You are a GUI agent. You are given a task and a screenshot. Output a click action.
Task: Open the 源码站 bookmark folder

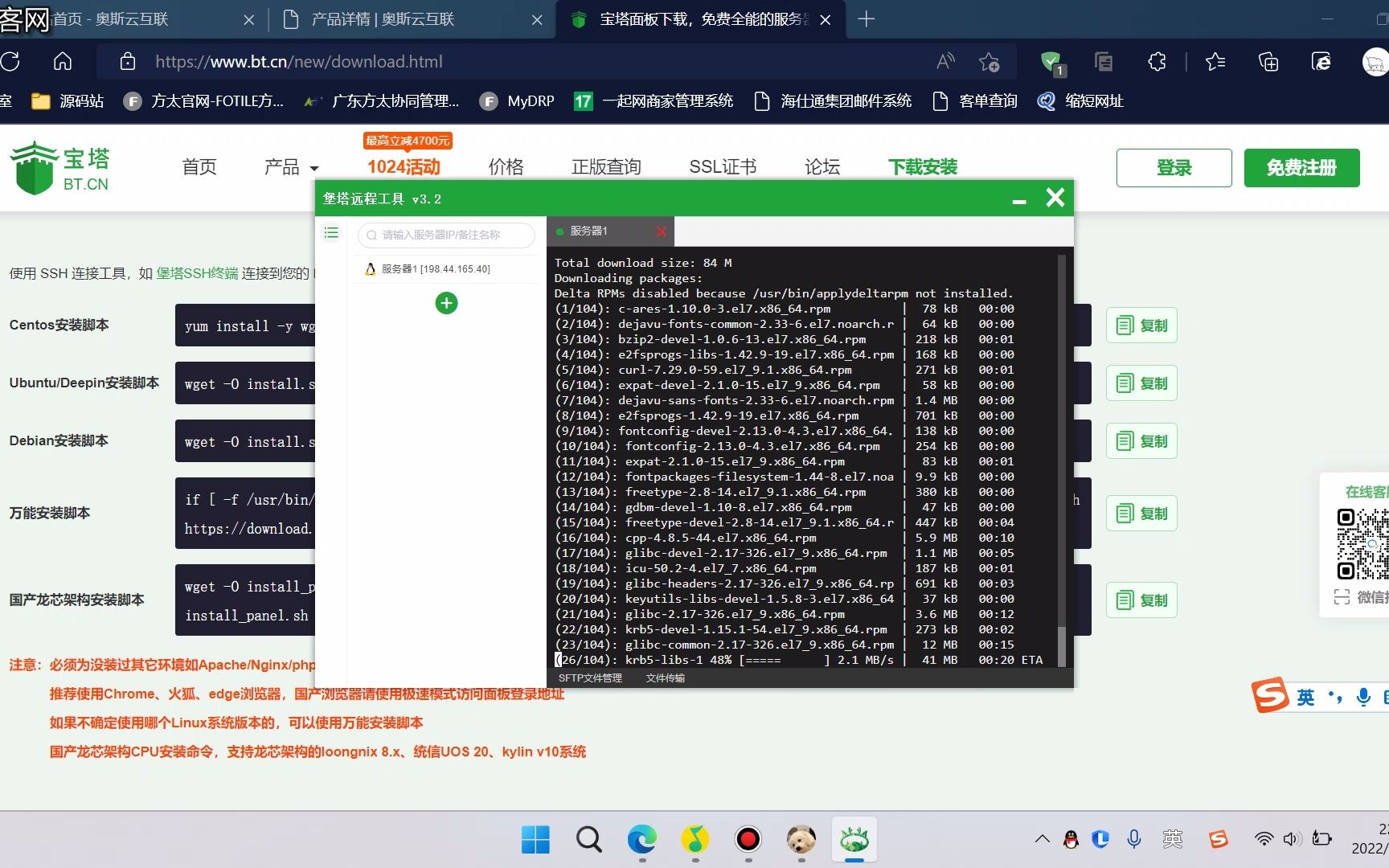68,101
